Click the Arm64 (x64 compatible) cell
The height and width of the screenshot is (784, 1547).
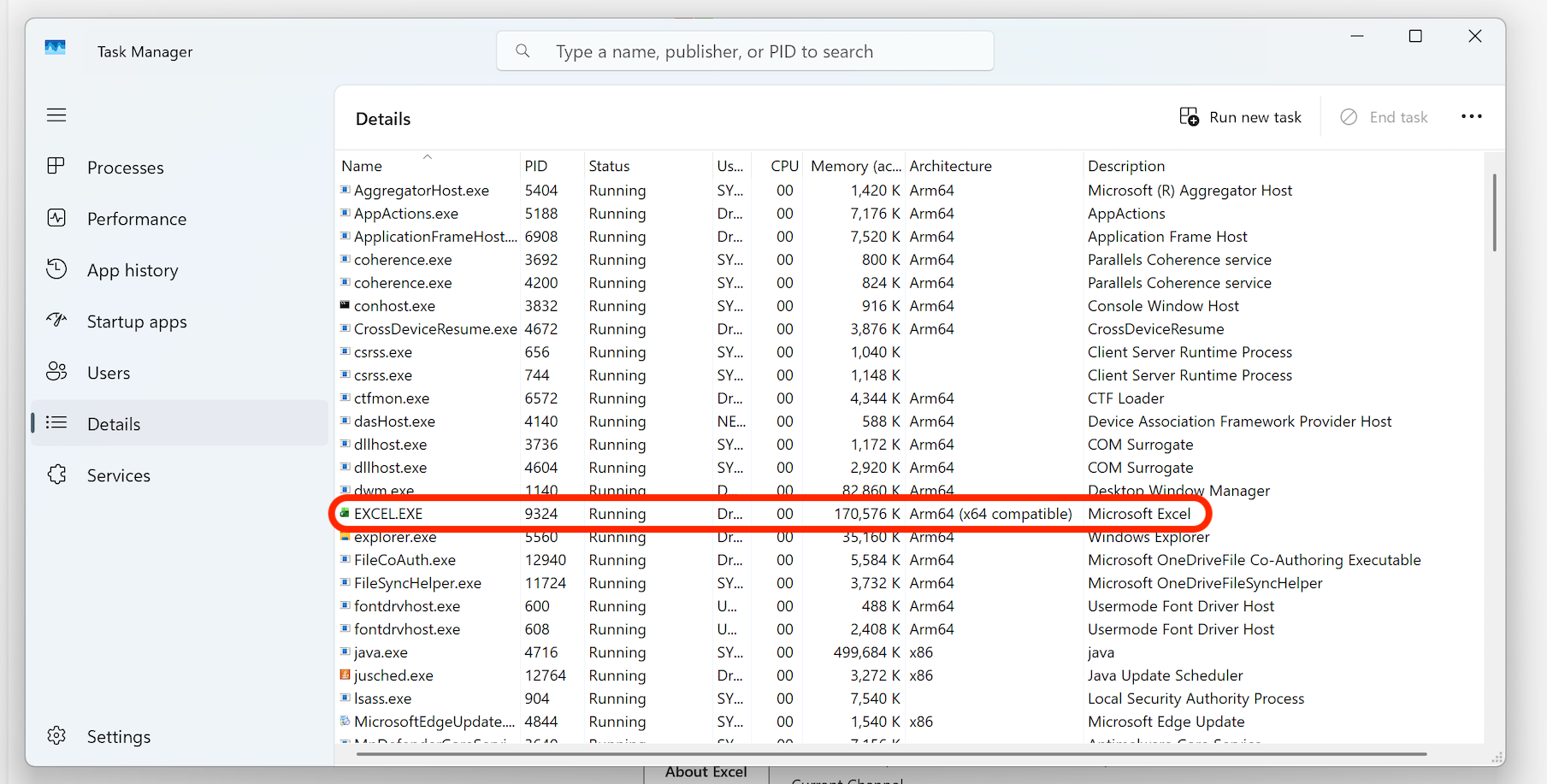(x=990, y=513)
